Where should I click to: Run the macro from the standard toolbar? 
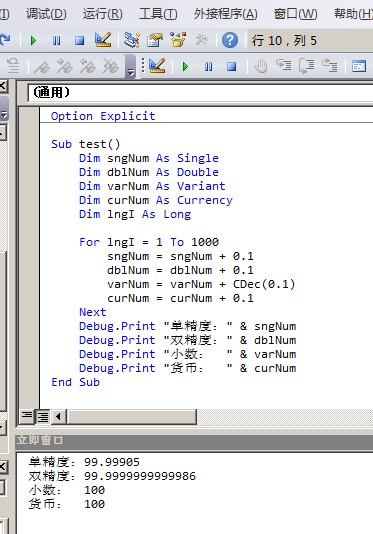(x=33, y=41)
